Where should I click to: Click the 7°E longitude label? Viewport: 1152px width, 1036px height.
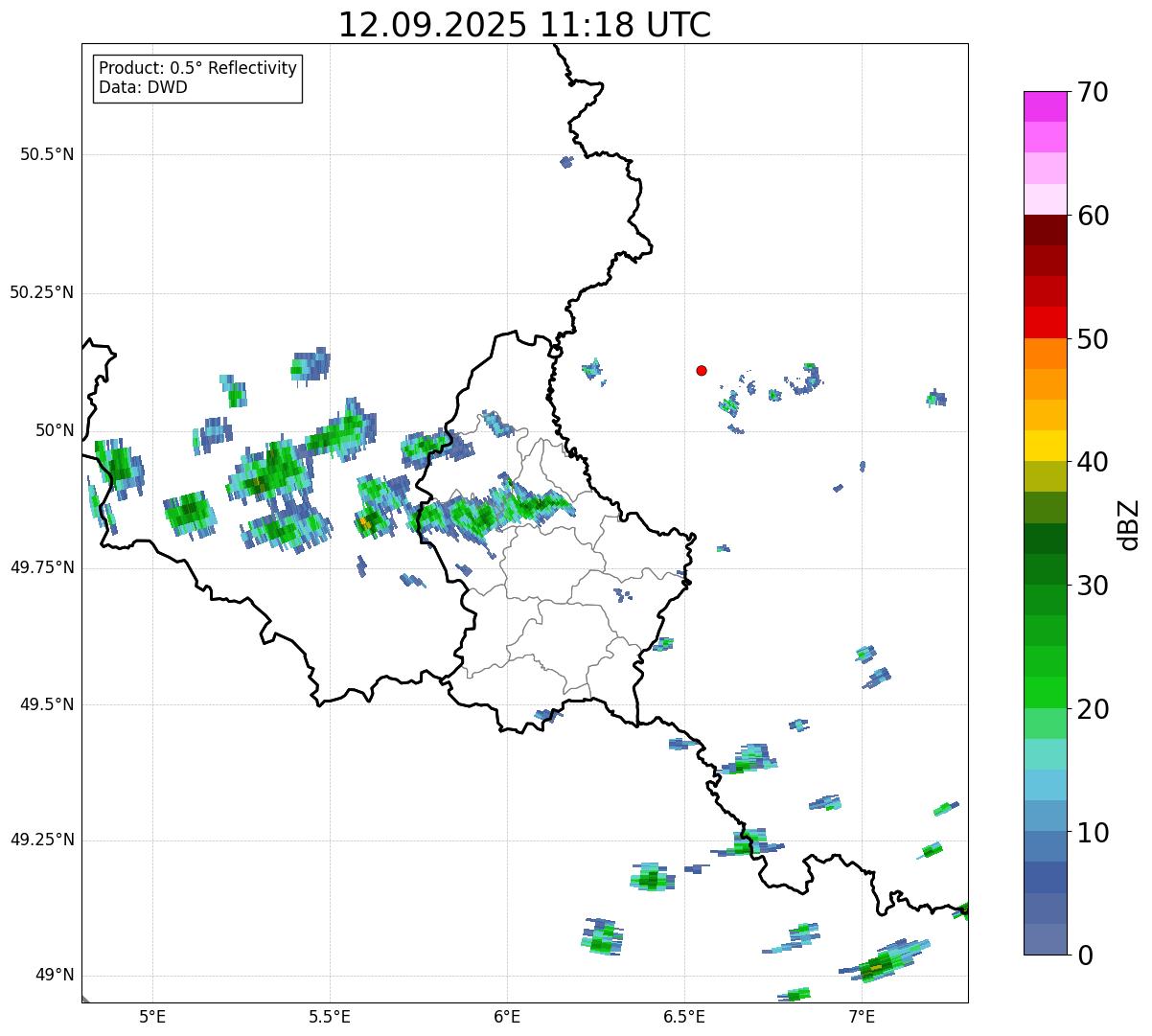click(861, 1017)
